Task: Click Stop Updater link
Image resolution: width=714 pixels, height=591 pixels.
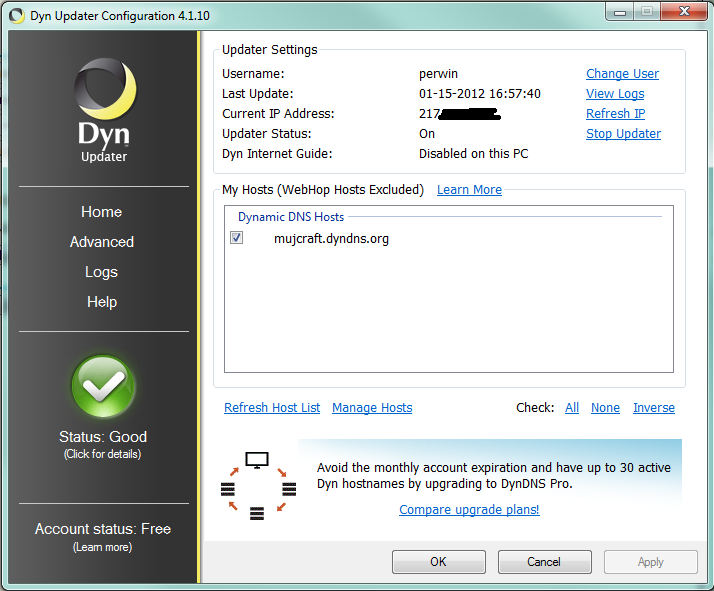Action: pyautogui.click(x=623, y=134)
